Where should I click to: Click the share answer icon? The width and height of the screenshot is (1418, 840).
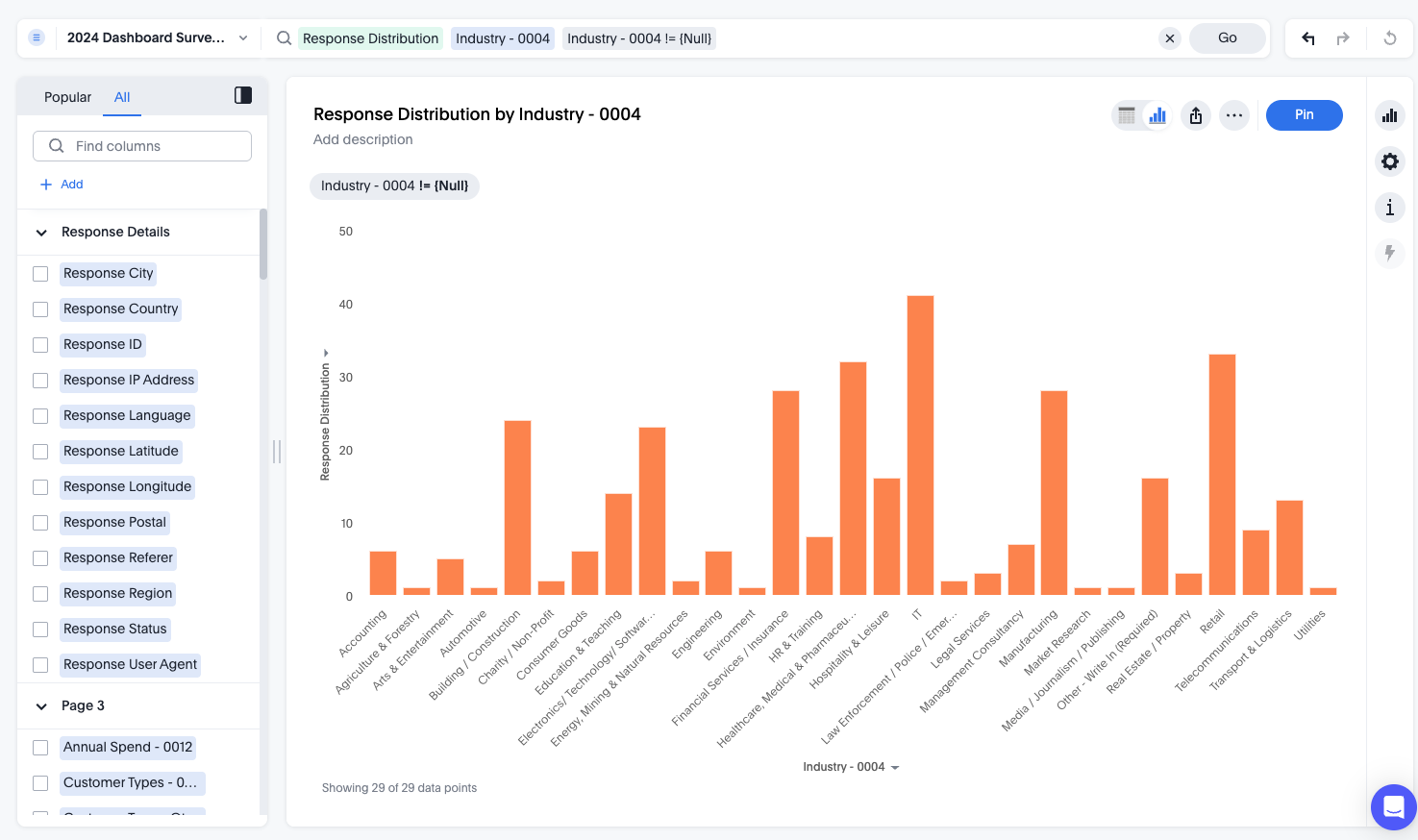tap(1196, 115)
